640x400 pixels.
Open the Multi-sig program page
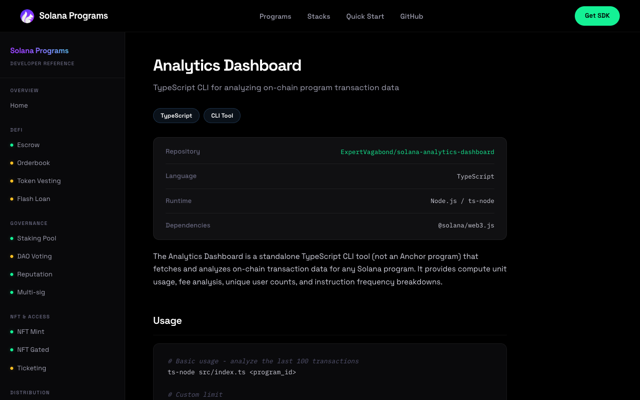(x=31, y=292)
